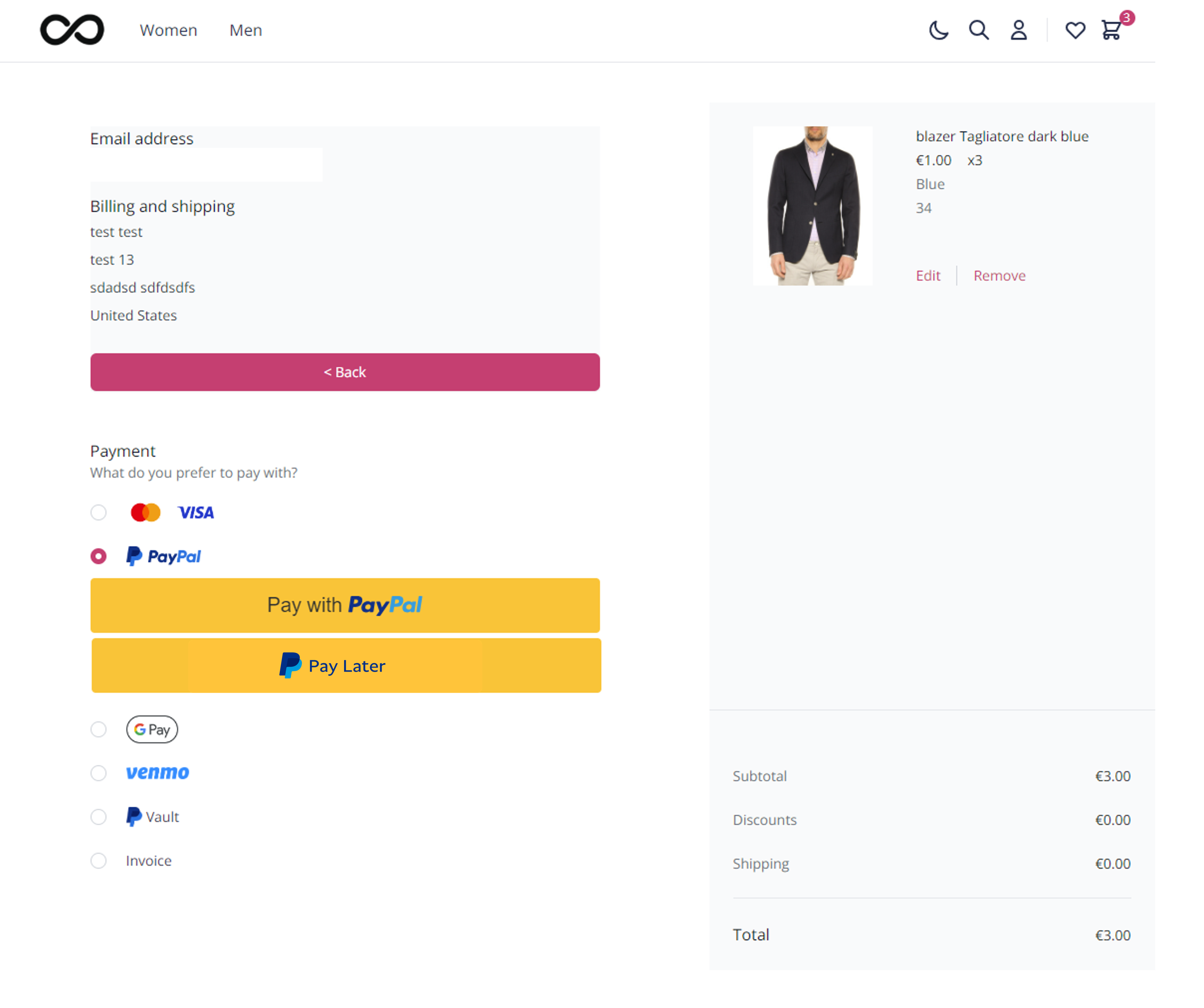Toggle dark mode with the moon icon
The width and height of the screenshot is (1204, 1008).
938,30
